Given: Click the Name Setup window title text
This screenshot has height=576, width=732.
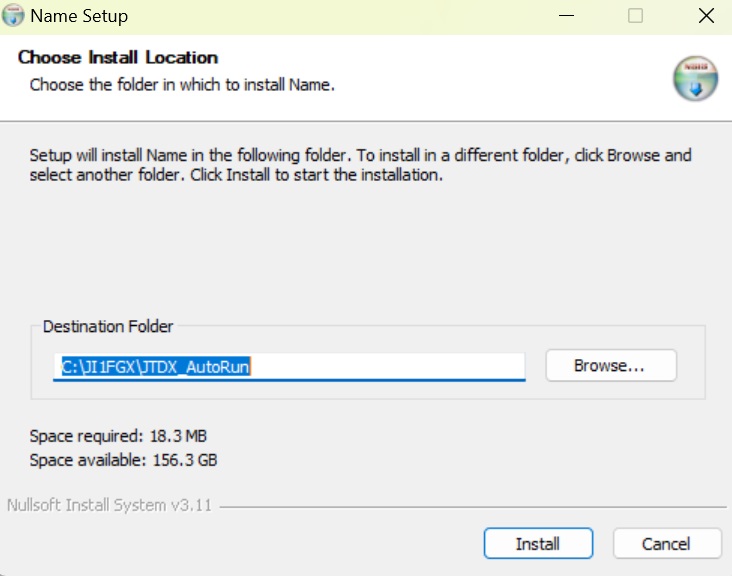Looking at the screenshot, I should (x=79, y=17).
